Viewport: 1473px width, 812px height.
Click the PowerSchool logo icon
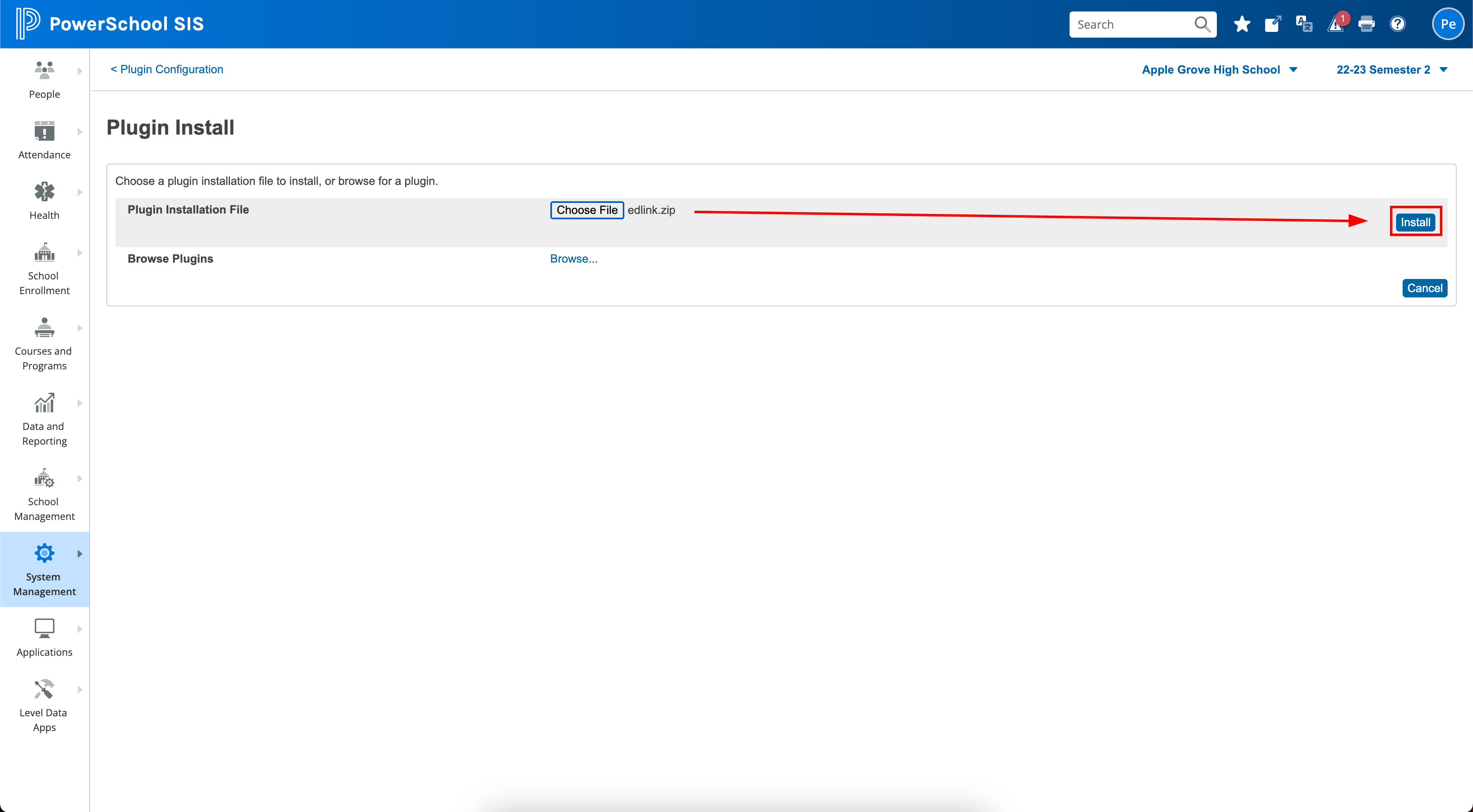27,23
